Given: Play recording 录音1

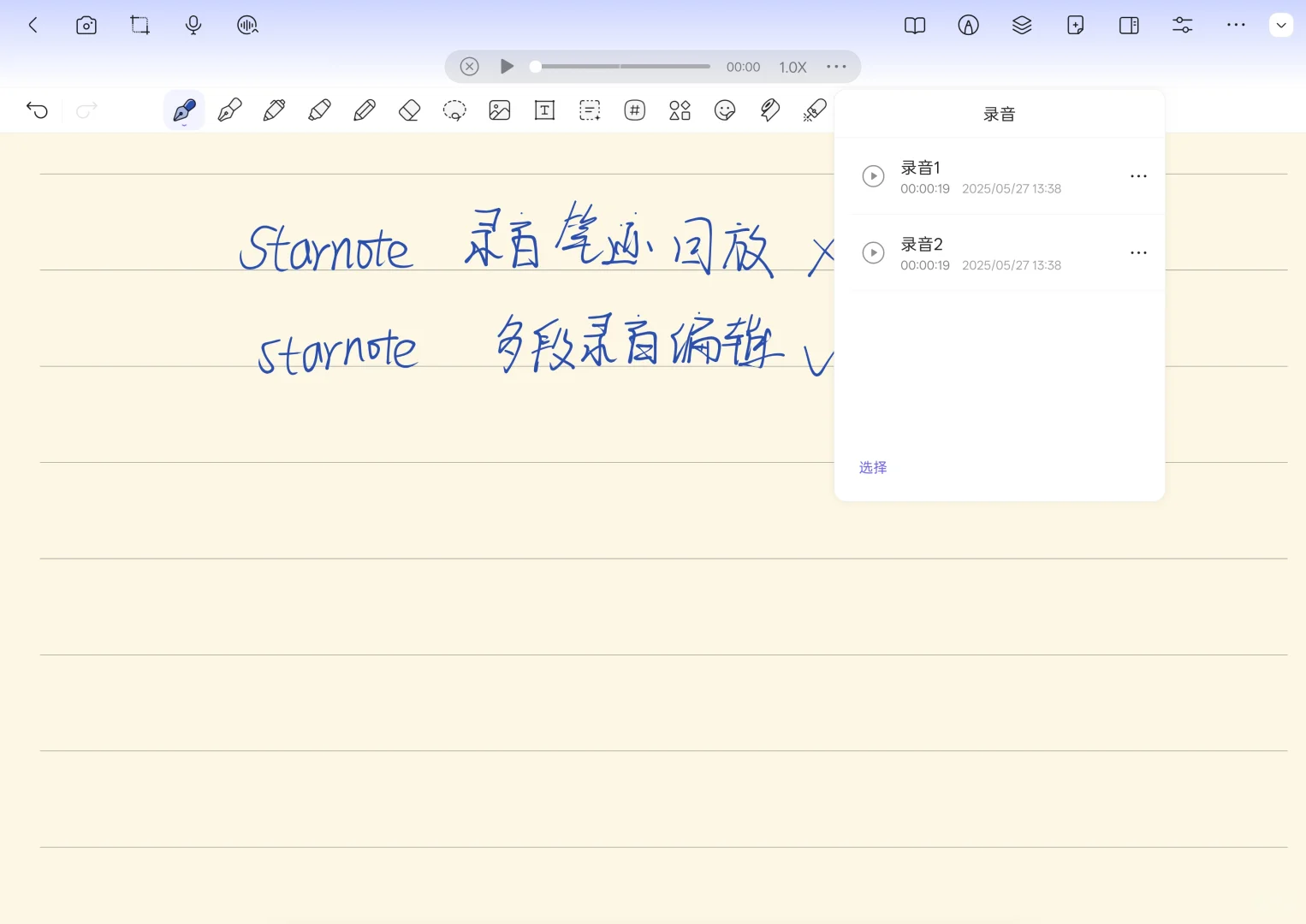Looking at the screenshot, I should [x=873, y=176].
